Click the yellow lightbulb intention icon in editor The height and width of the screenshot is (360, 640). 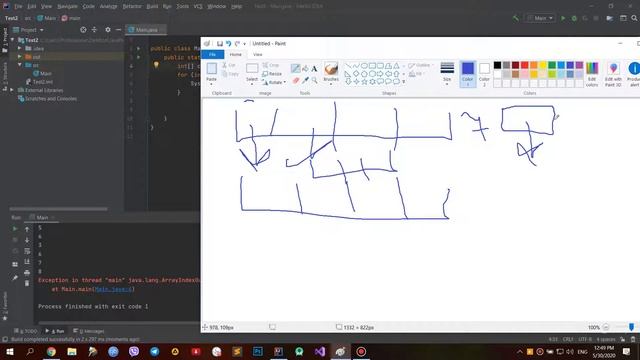point(156,65)
